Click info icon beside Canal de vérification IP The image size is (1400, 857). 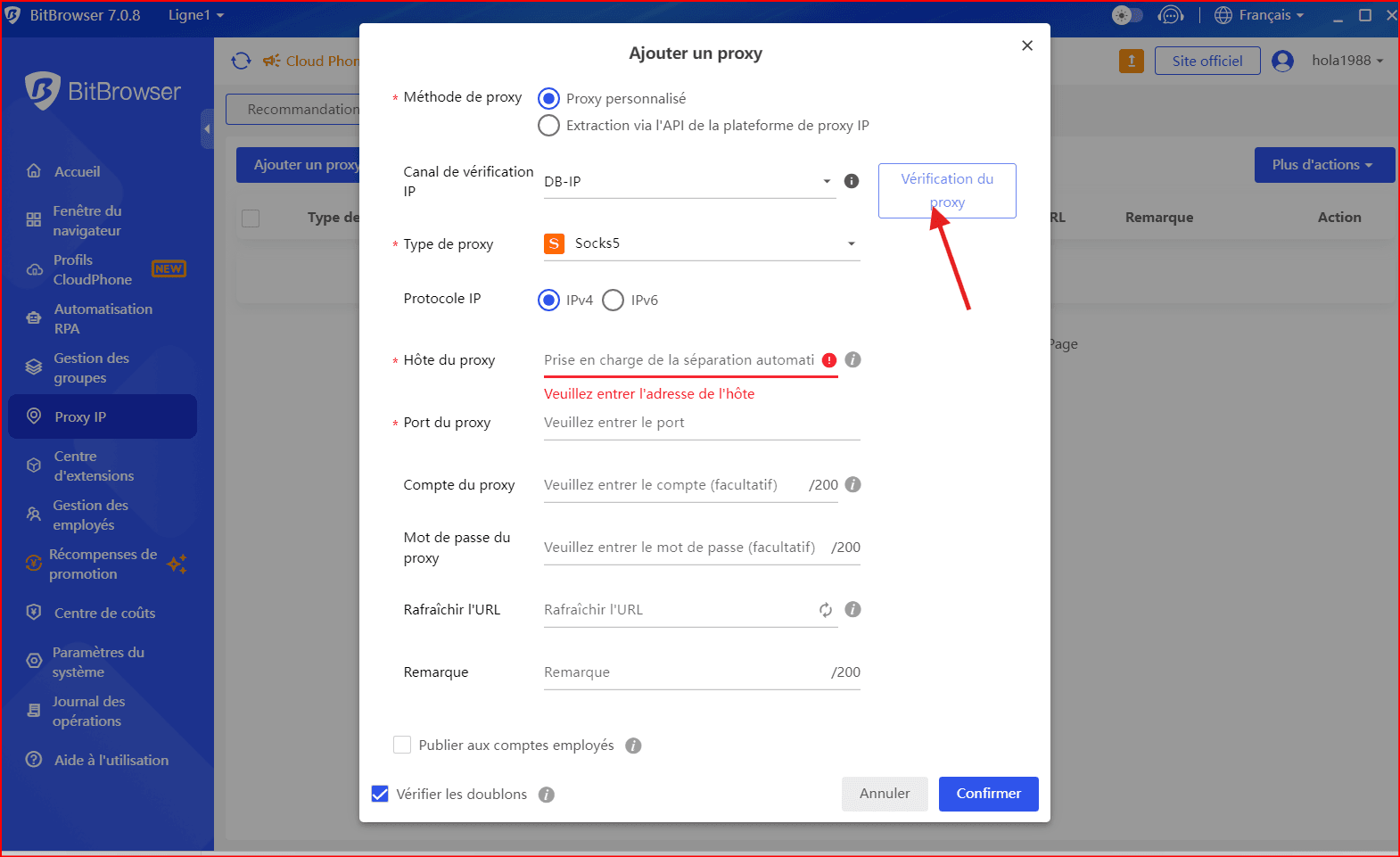click(852, 181)
